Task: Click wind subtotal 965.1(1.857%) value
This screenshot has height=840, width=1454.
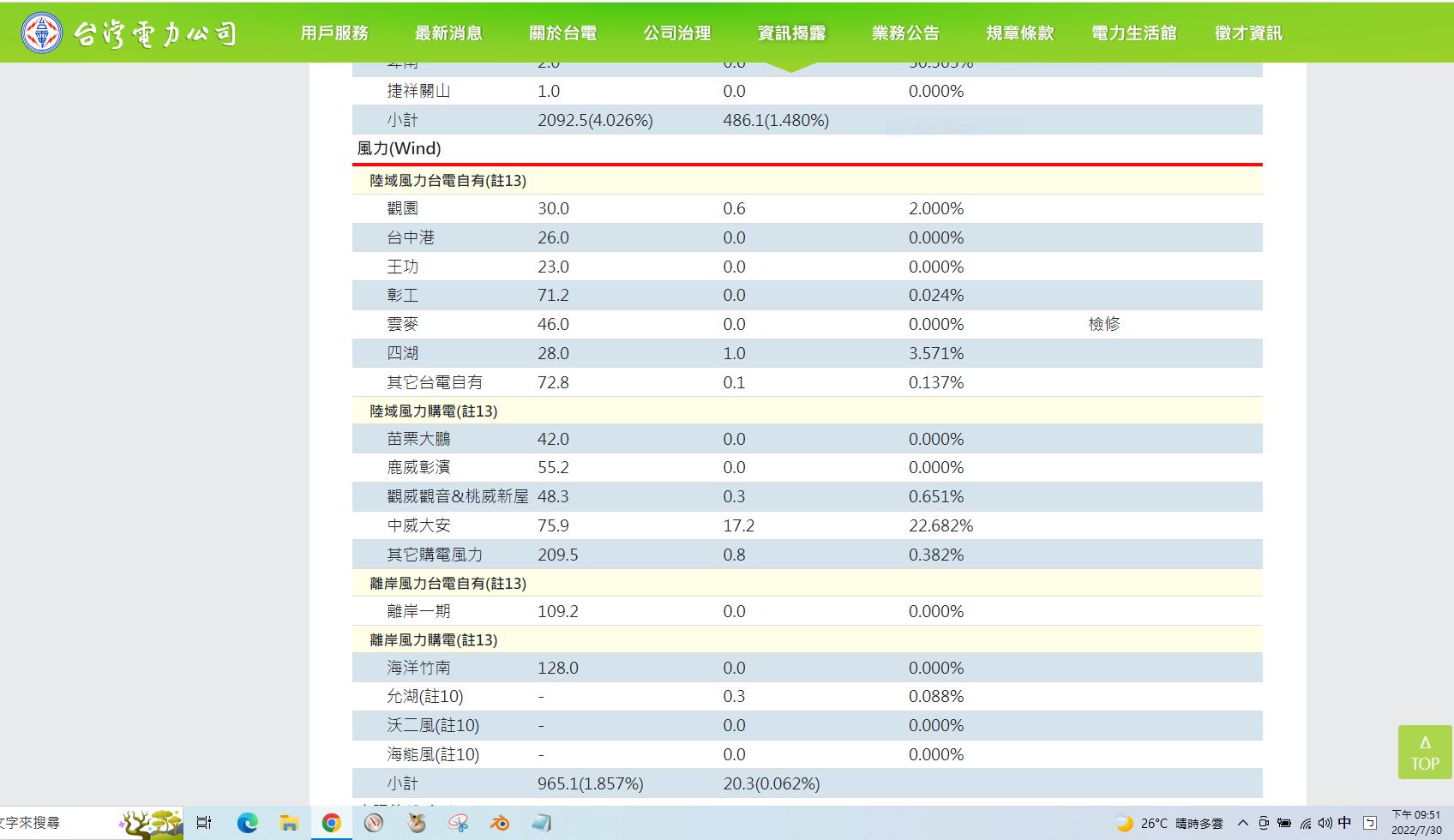Action: (x=591, y=783)
